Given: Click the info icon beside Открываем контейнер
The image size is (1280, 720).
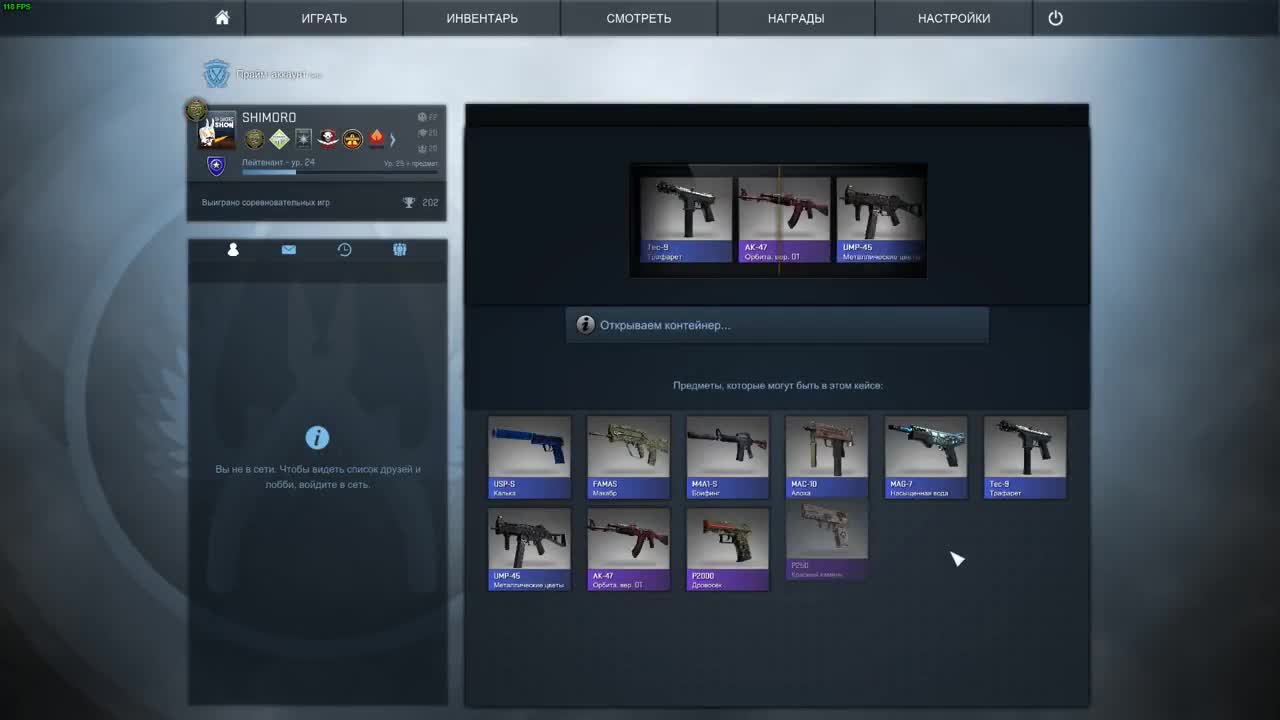Looking at the screenshot, I should pyautogui.click(x=586, y=325).
